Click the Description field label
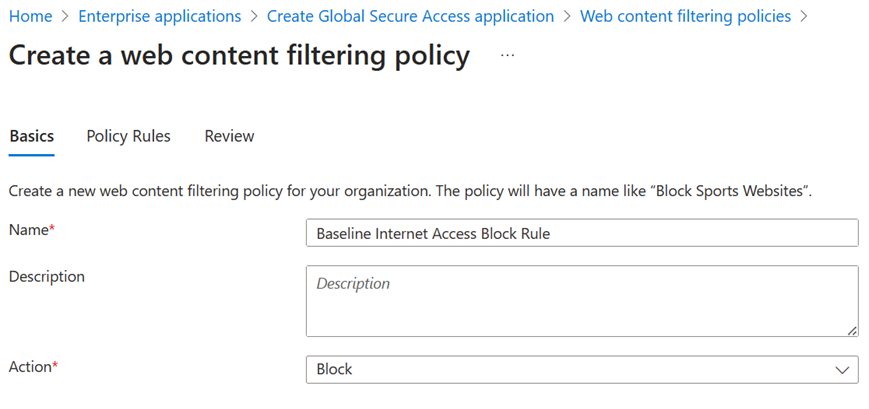 47,276
